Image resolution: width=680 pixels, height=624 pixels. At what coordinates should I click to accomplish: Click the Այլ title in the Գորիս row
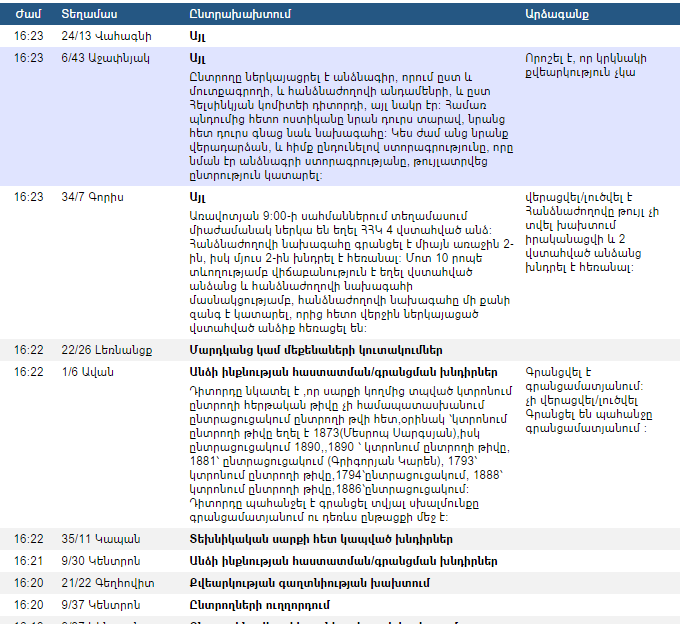(197, 197)
